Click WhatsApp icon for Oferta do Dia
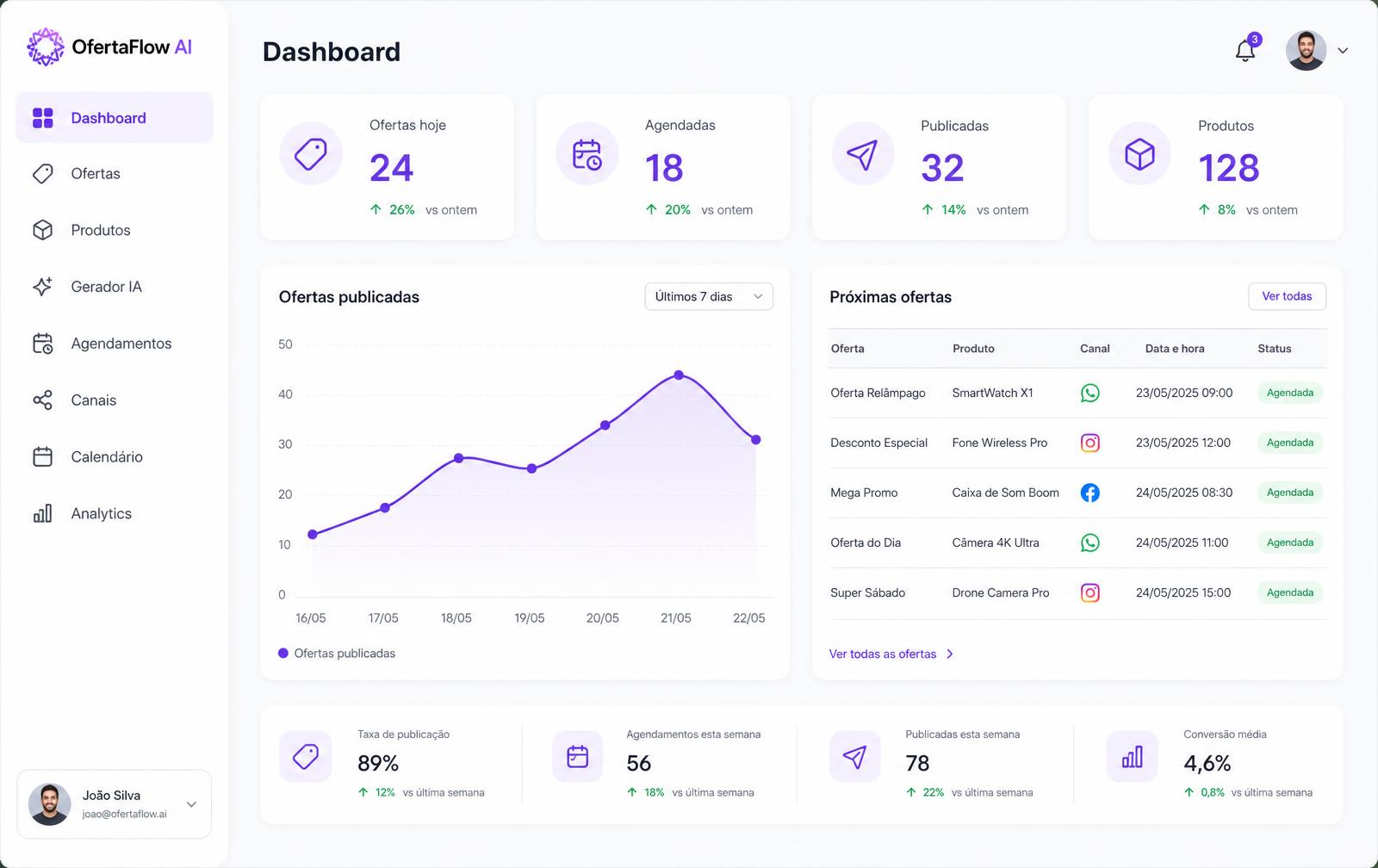The image size is (1378, 868). [1090, 542]
